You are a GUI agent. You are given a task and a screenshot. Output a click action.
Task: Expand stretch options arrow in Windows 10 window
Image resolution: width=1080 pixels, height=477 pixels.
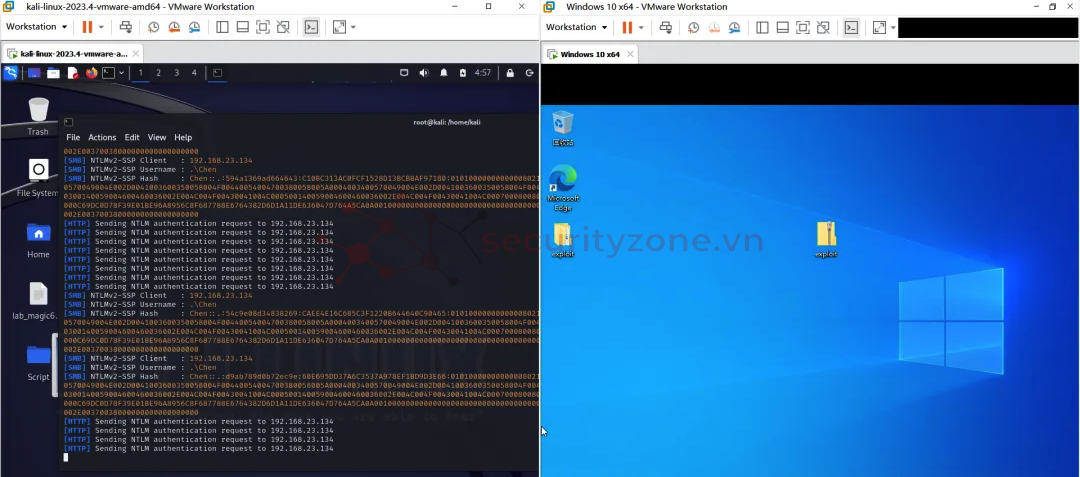pyautogui.click(x=893, y=28)
